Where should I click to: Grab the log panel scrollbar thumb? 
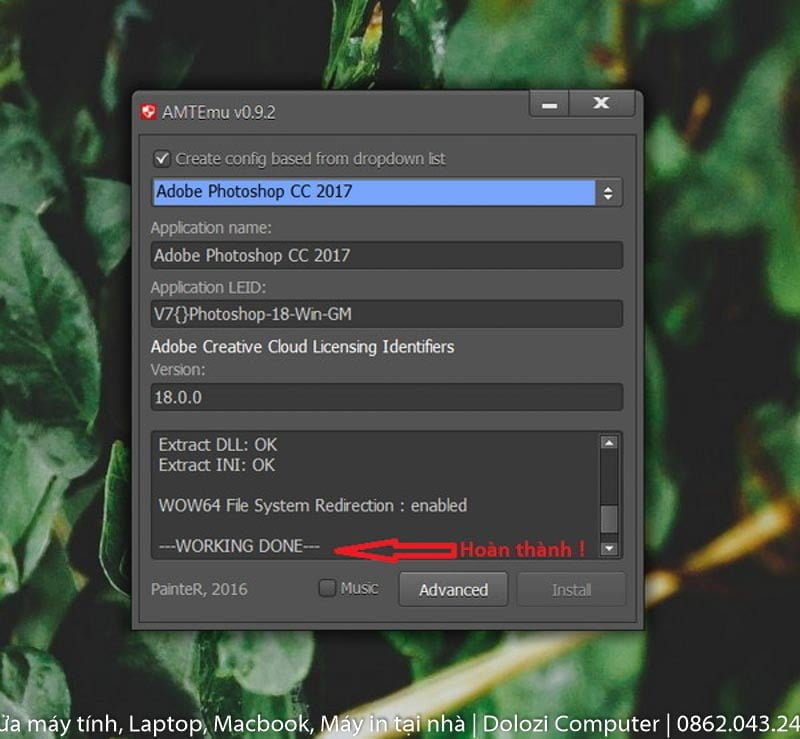[608, 518]
